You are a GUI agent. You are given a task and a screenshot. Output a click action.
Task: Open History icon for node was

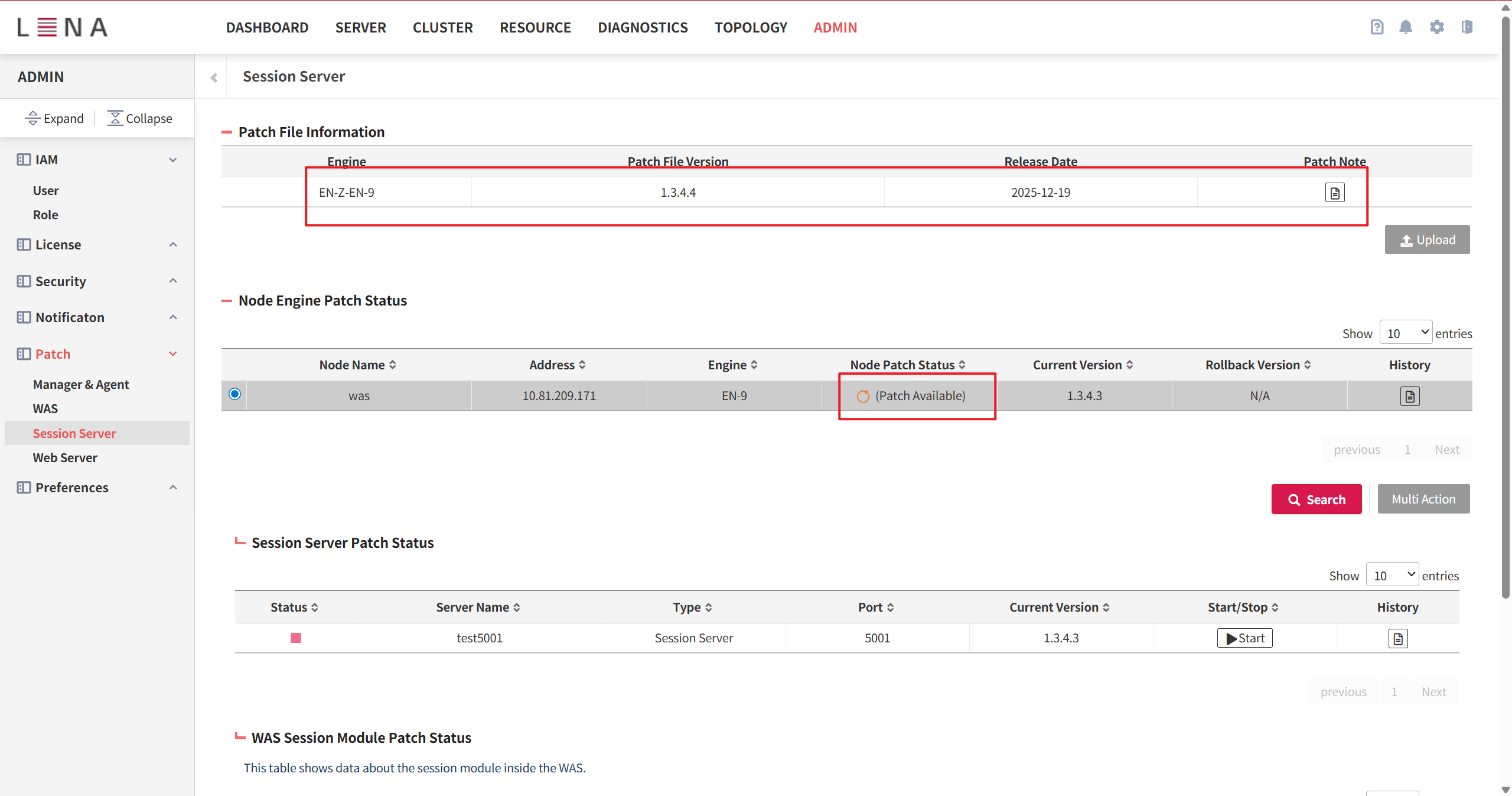[x=1410, y=396]
